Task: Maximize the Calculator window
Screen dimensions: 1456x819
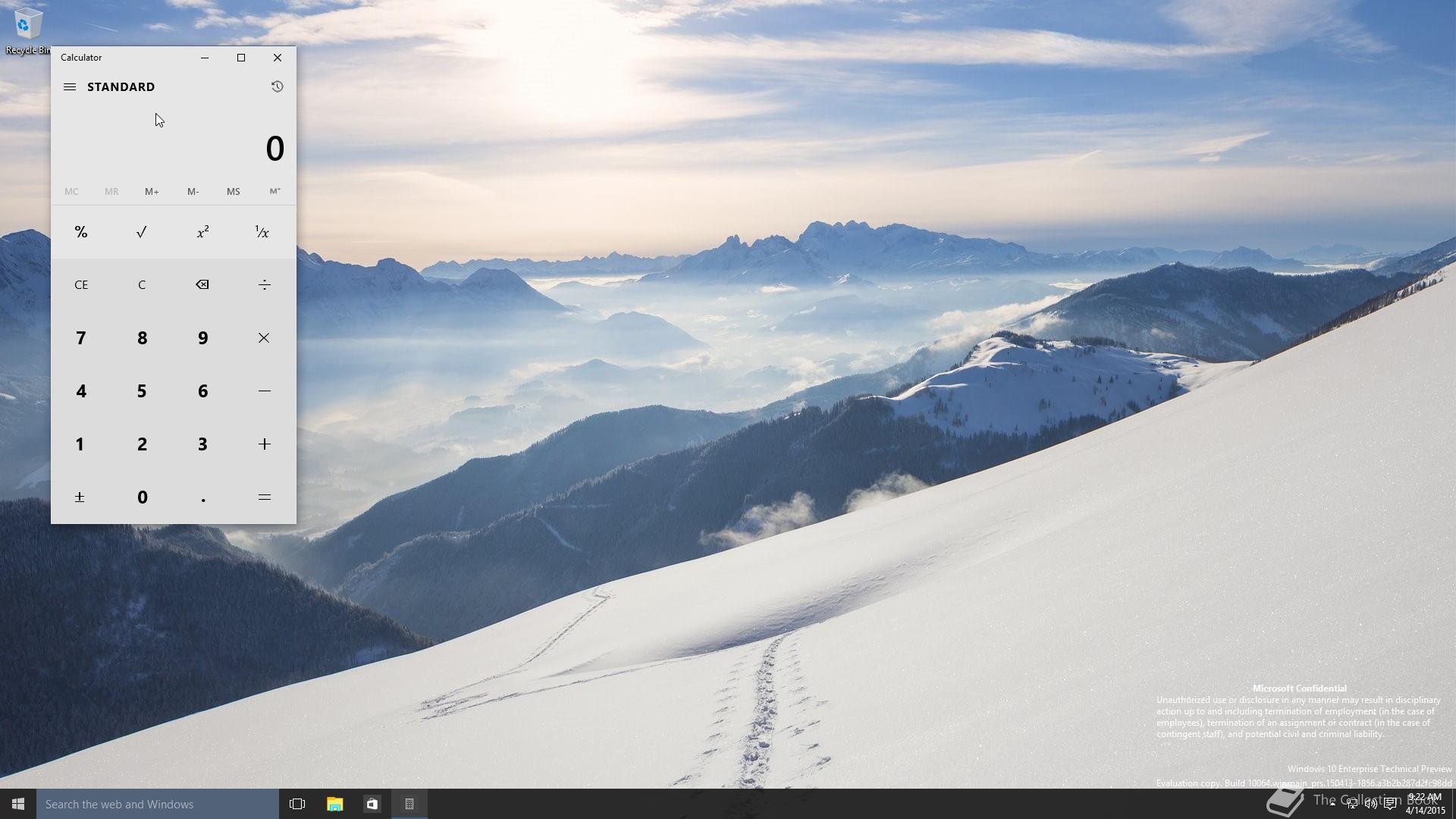Action: pyautogui.click(x=241, y=58)
